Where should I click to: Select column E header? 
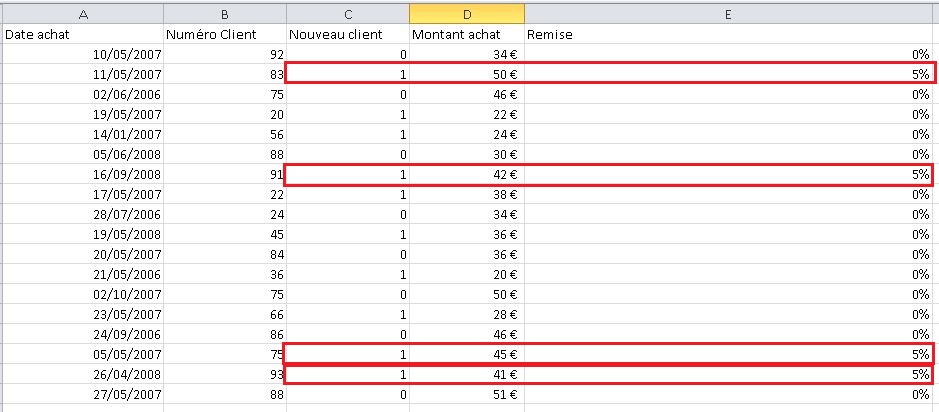click(x=730, y=14)
